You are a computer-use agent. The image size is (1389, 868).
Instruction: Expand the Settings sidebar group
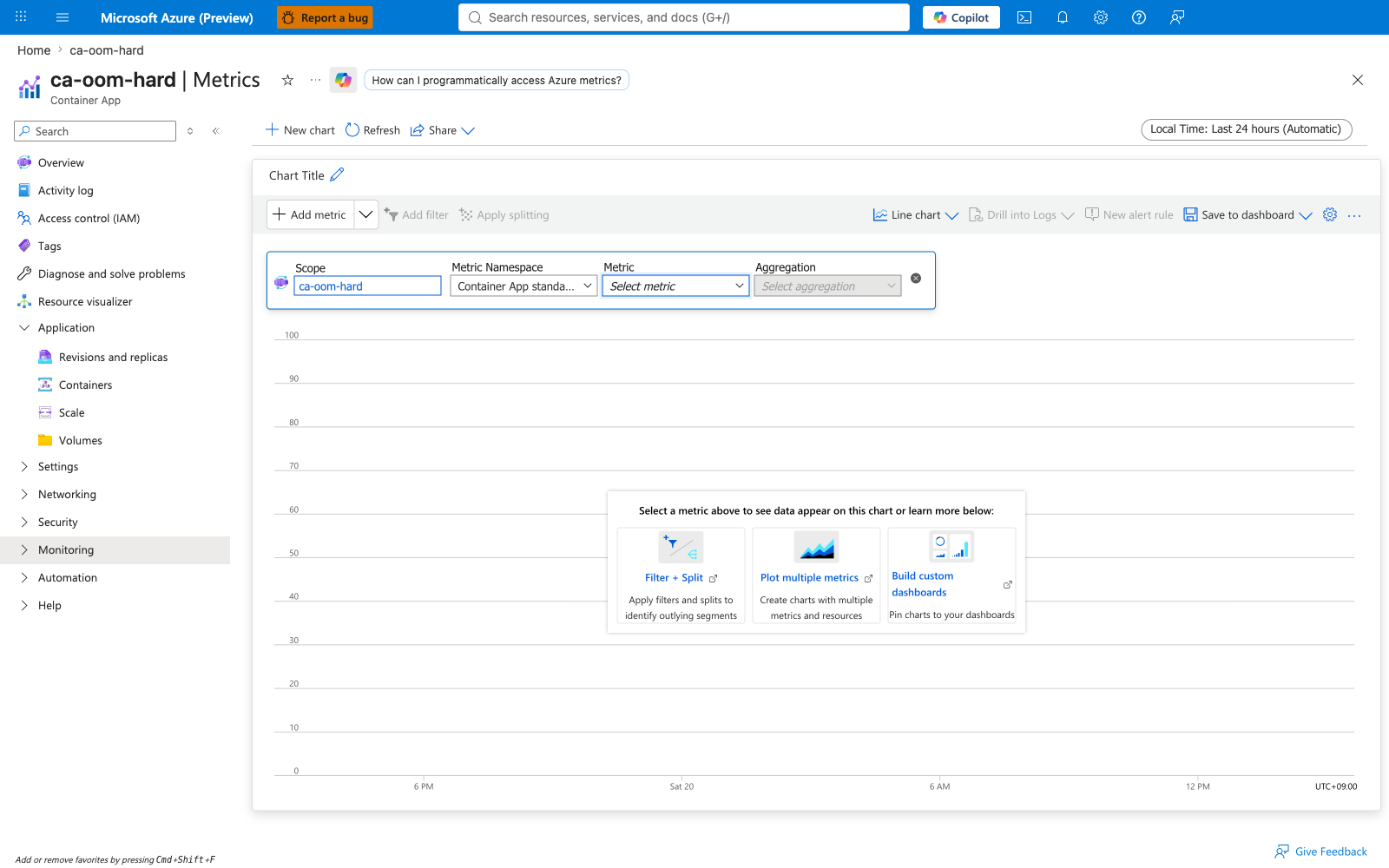pos(24,466)
